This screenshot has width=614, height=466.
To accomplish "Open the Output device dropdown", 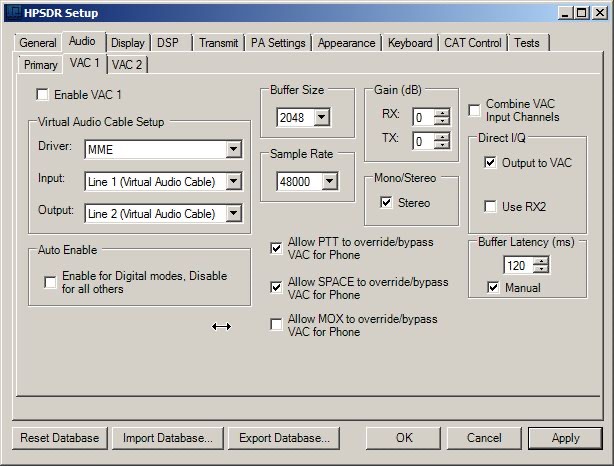I will pos(233,213).
